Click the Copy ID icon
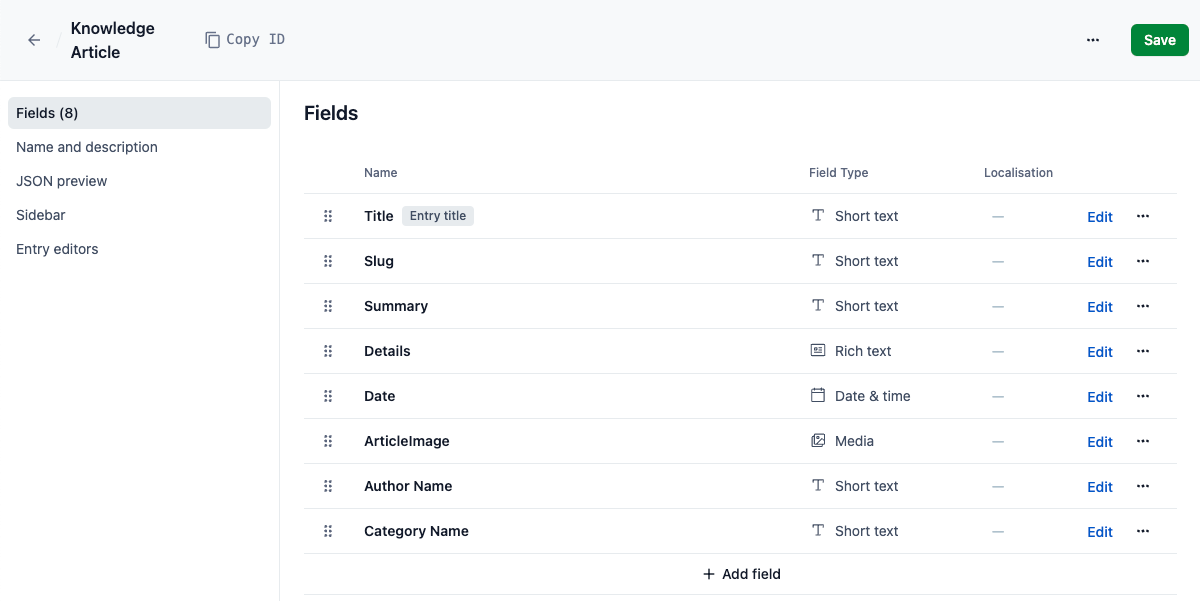The image size is (1200, 601). [x=212, y=40]
